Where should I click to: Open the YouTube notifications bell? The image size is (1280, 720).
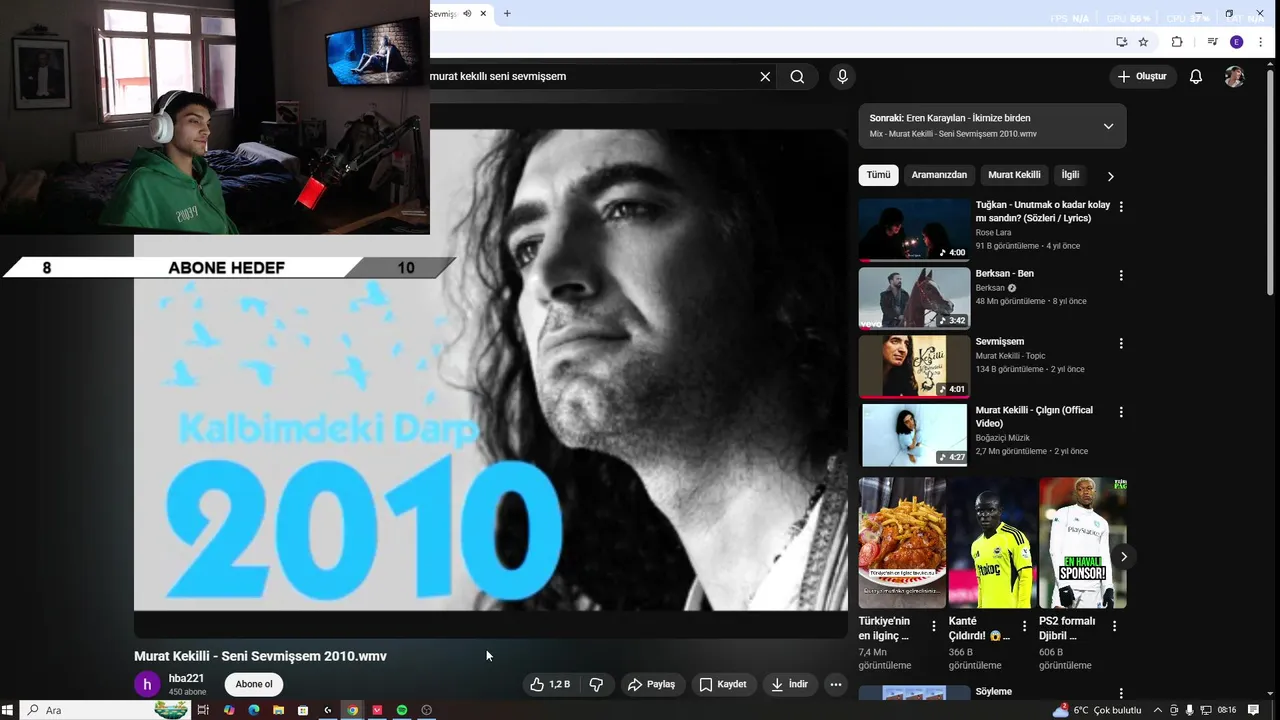1196,76
